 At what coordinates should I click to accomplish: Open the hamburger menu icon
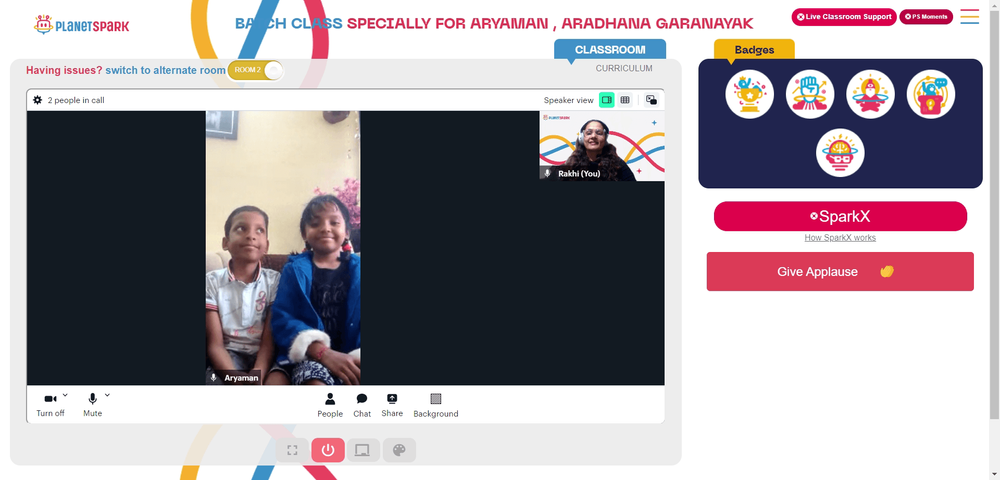pyautogui.click(x=969, y=17)
